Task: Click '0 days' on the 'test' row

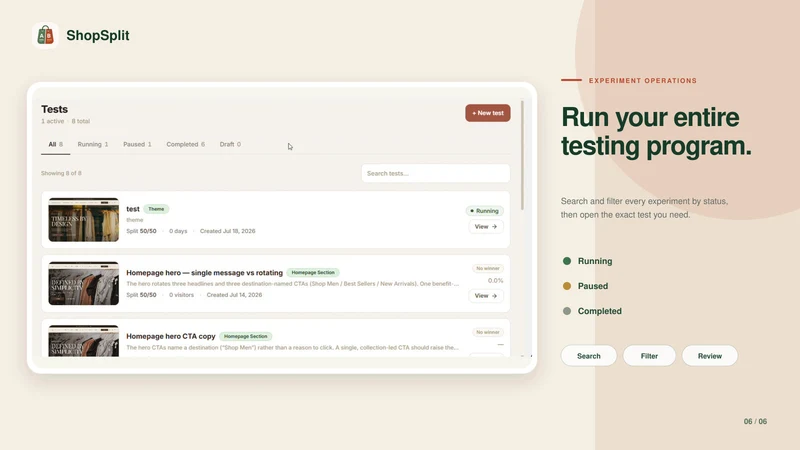Action: click(178, 231)
